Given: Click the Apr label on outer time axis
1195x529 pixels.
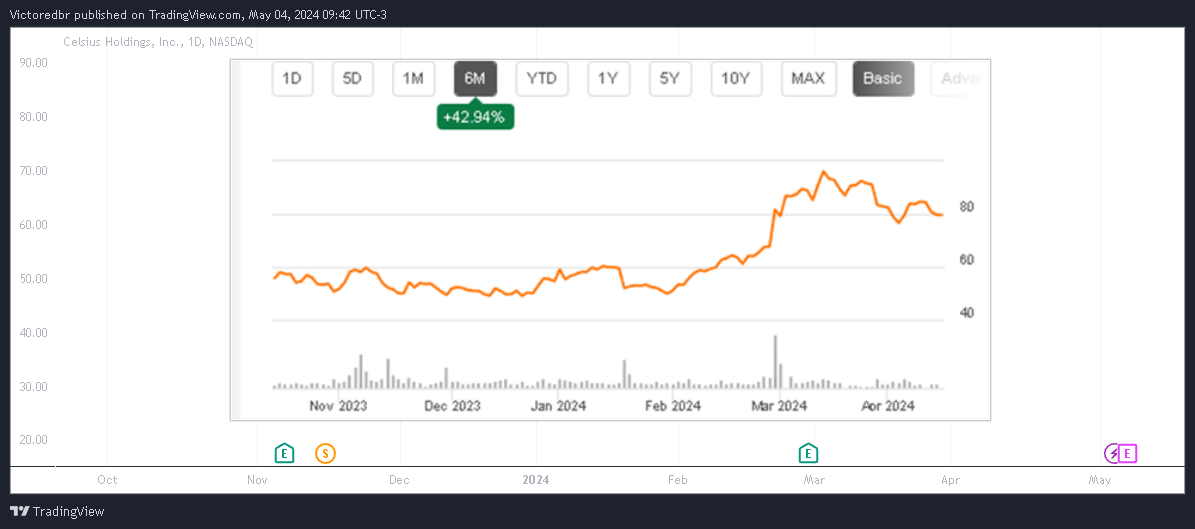Looking at the screenshot, I should point(950,480).
